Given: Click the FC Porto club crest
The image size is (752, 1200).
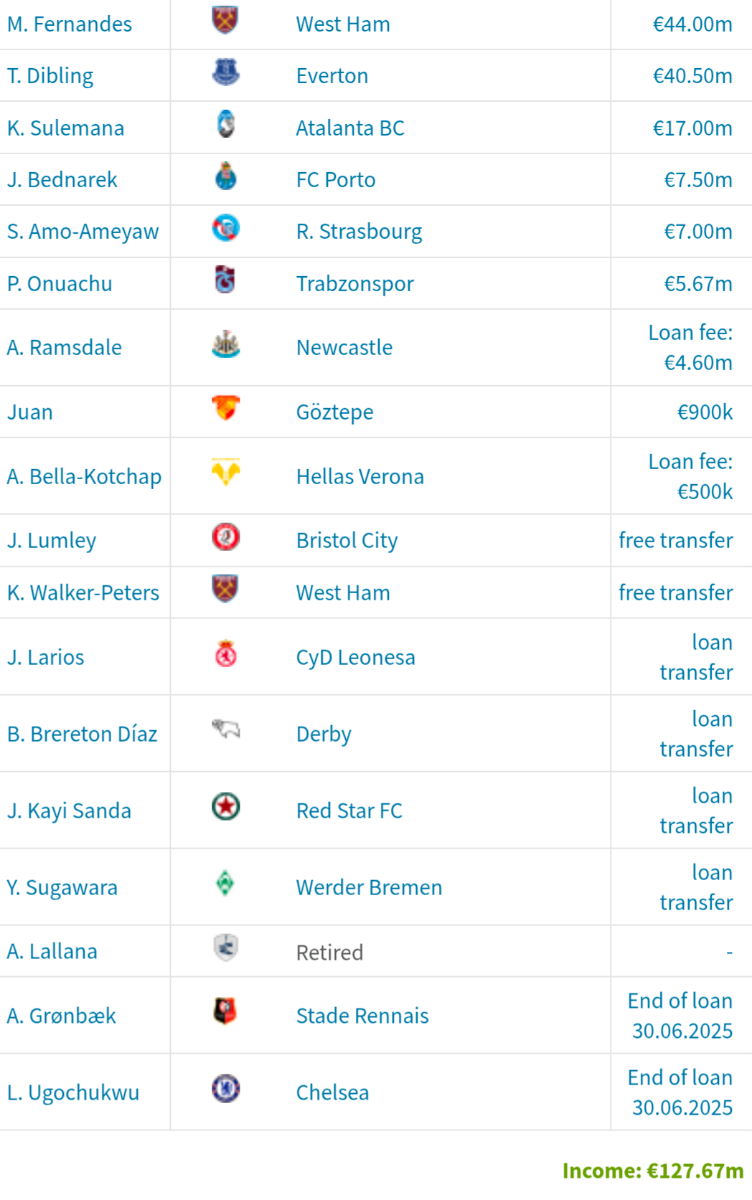Looking at the screenshot, I should pos(226,177).
